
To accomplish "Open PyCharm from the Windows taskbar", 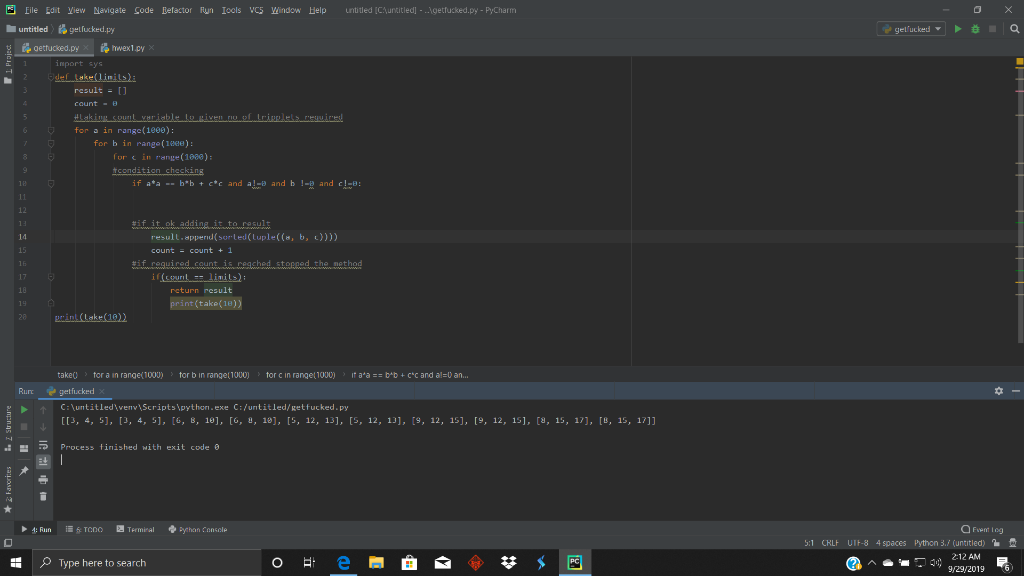I will click(573, 562).
